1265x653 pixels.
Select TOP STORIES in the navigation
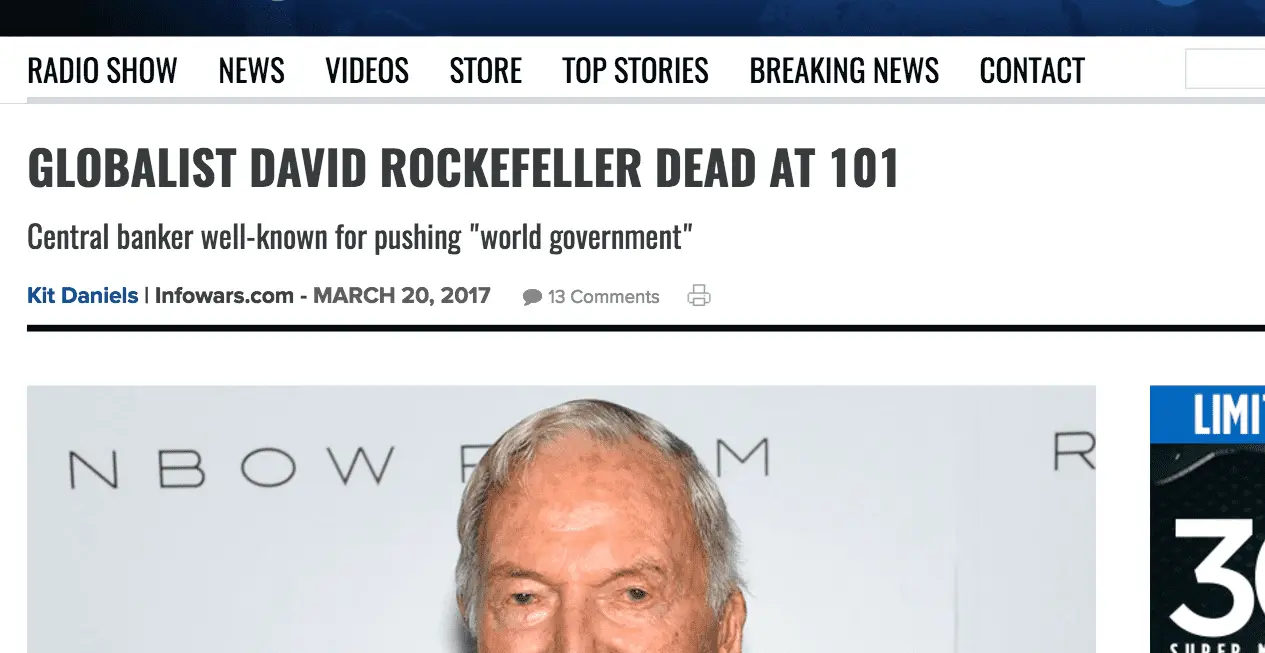click(x=635, y=71)
